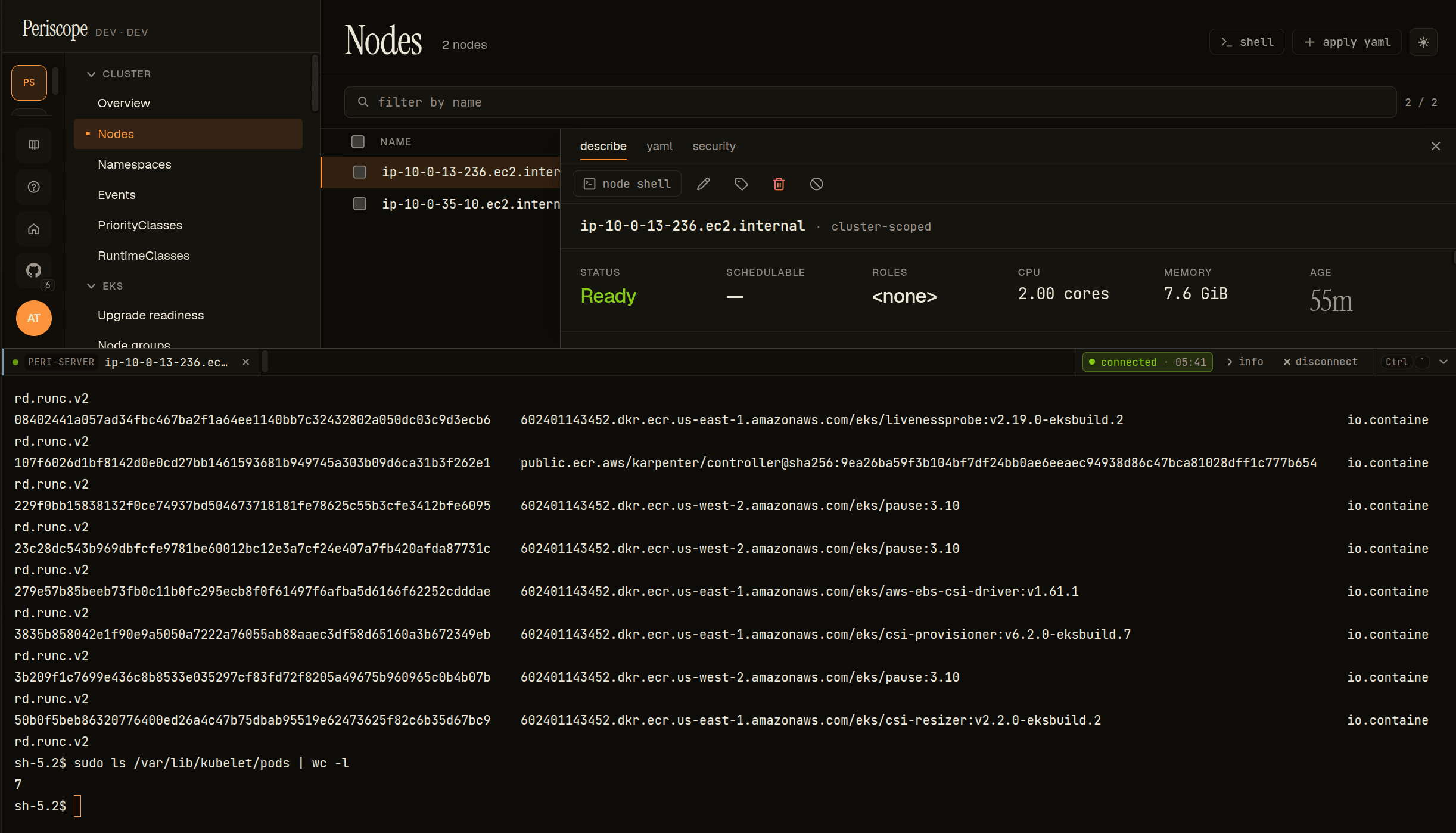Click the karpenter controller image line
Screen dimensions: 1456x833
[919, 463]
